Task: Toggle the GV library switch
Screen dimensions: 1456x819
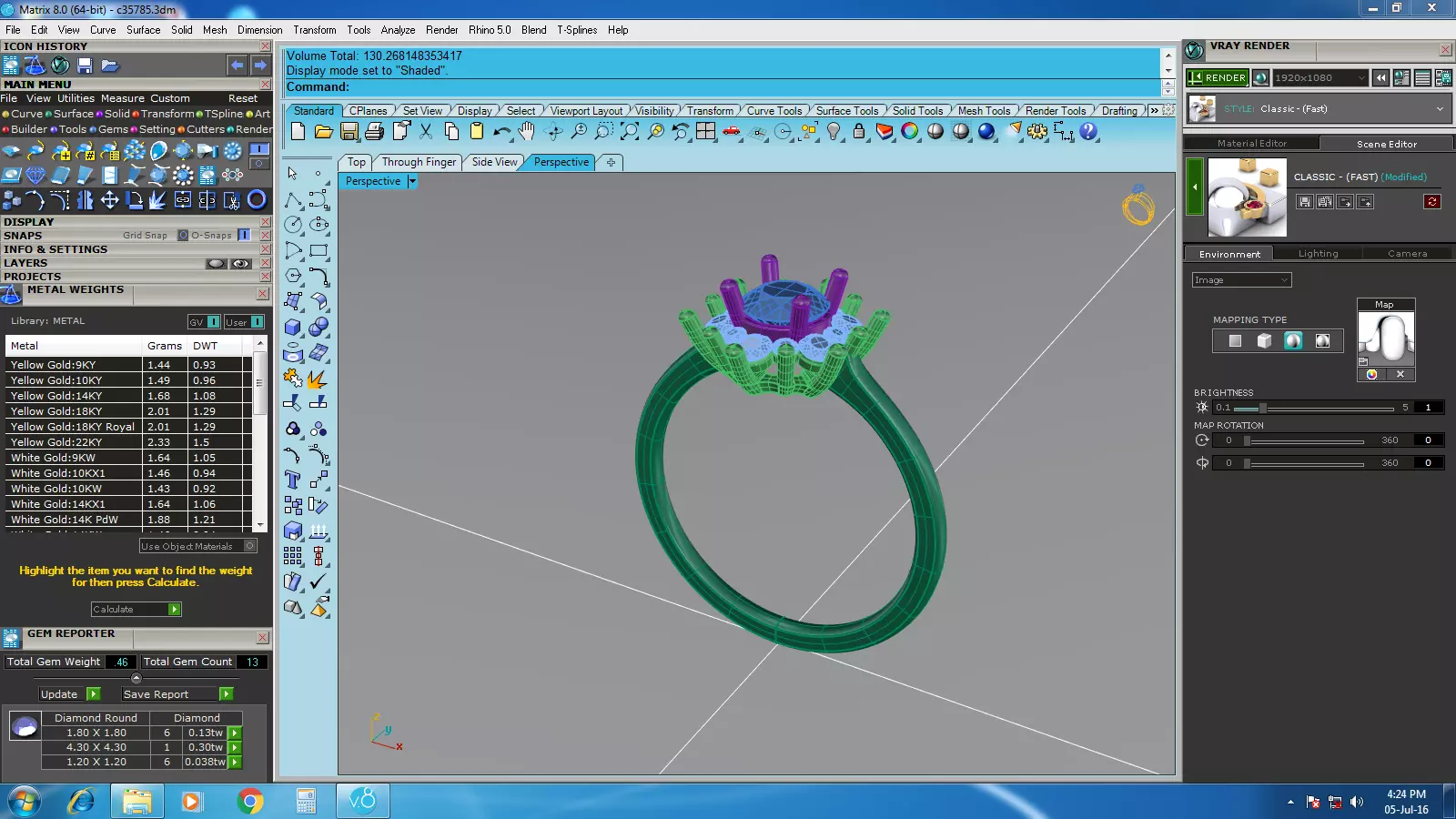Action: 214,322
